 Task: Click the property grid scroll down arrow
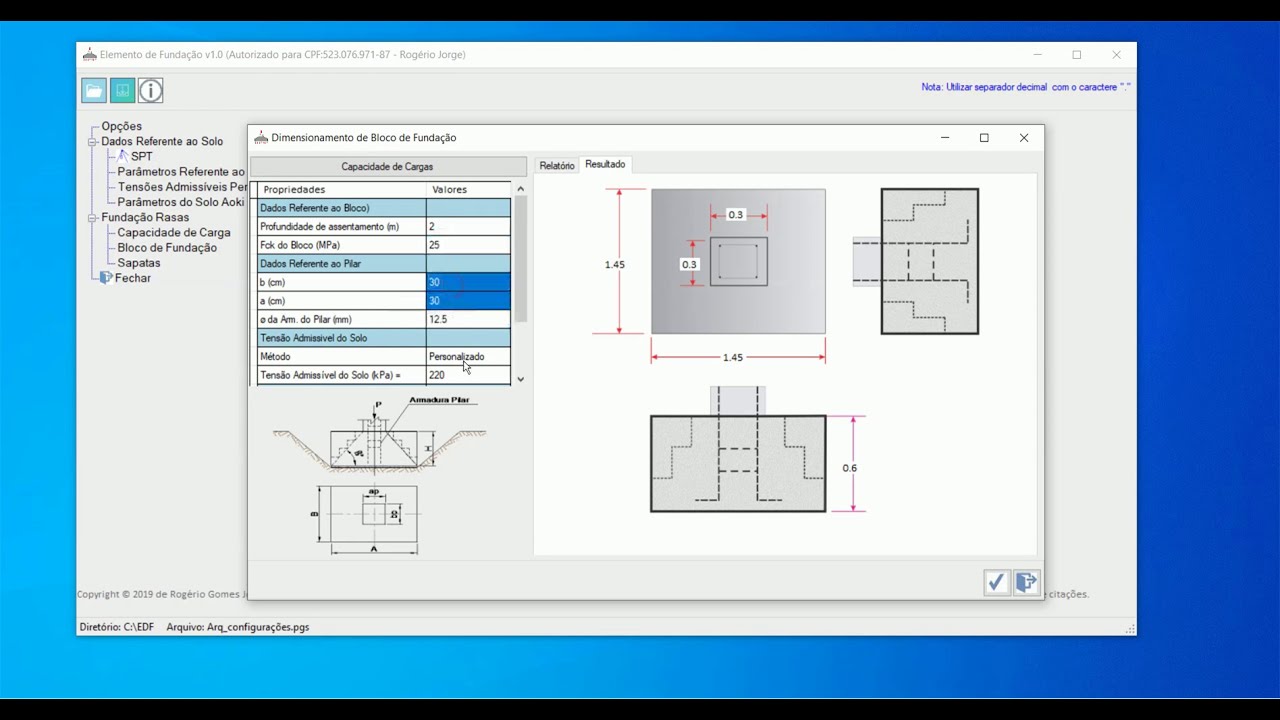[x=520, y=380]
